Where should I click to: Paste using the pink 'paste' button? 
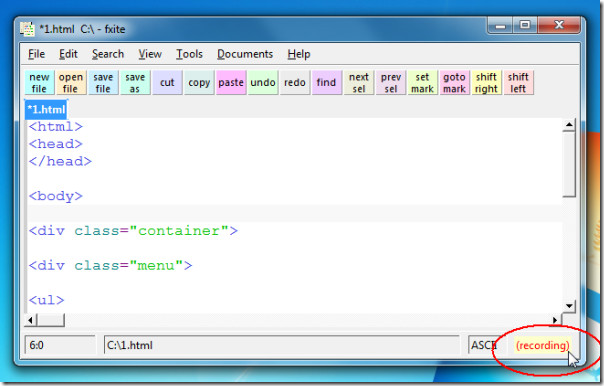click(231, 83)
